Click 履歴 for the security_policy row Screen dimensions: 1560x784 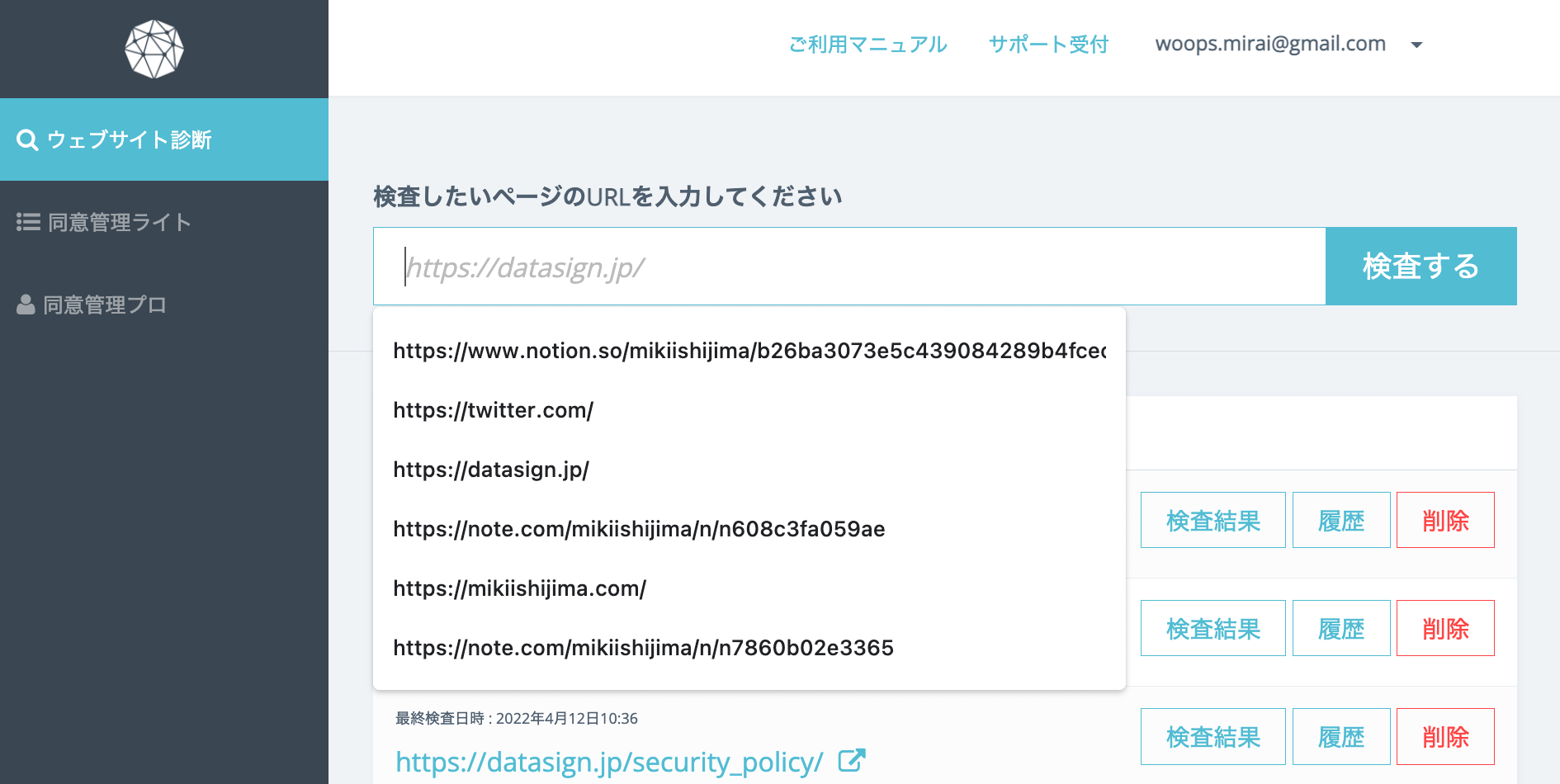click(1341, 736)
